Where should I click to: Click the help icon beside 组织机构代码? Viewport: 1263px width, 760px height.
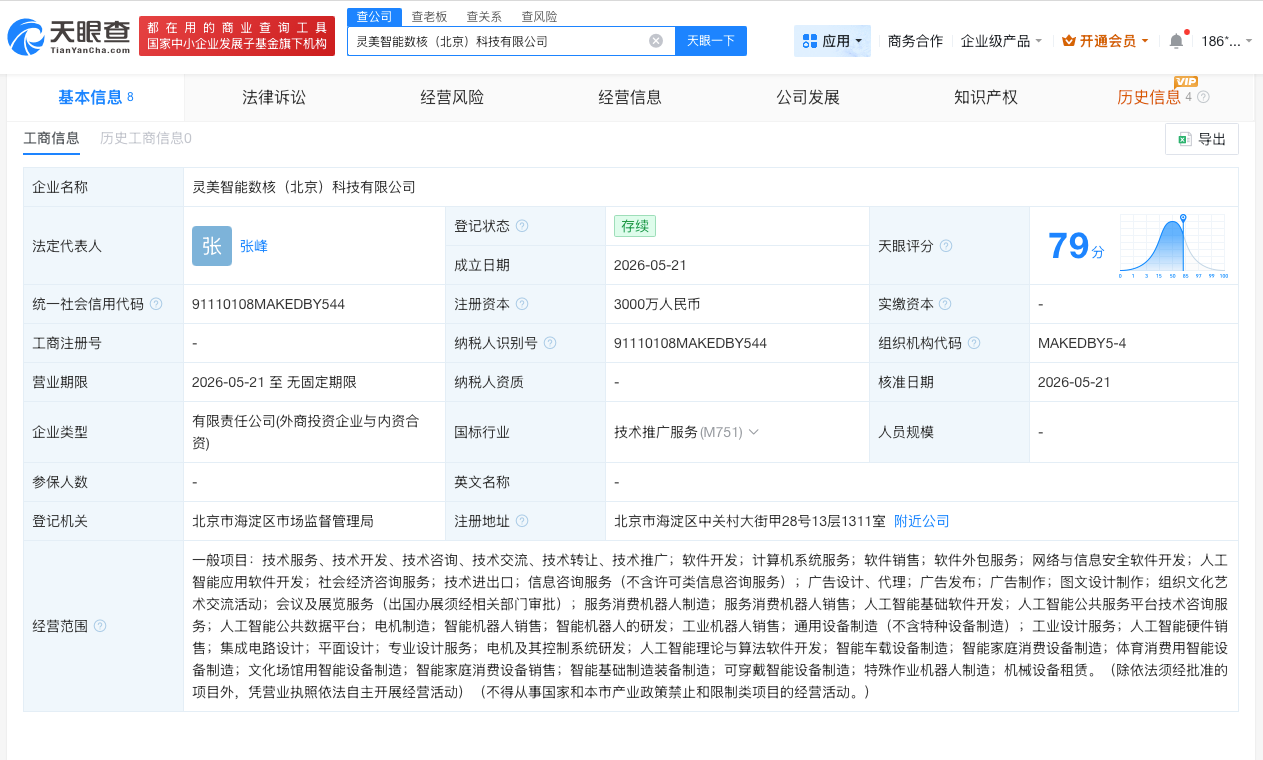coord(974,343)
